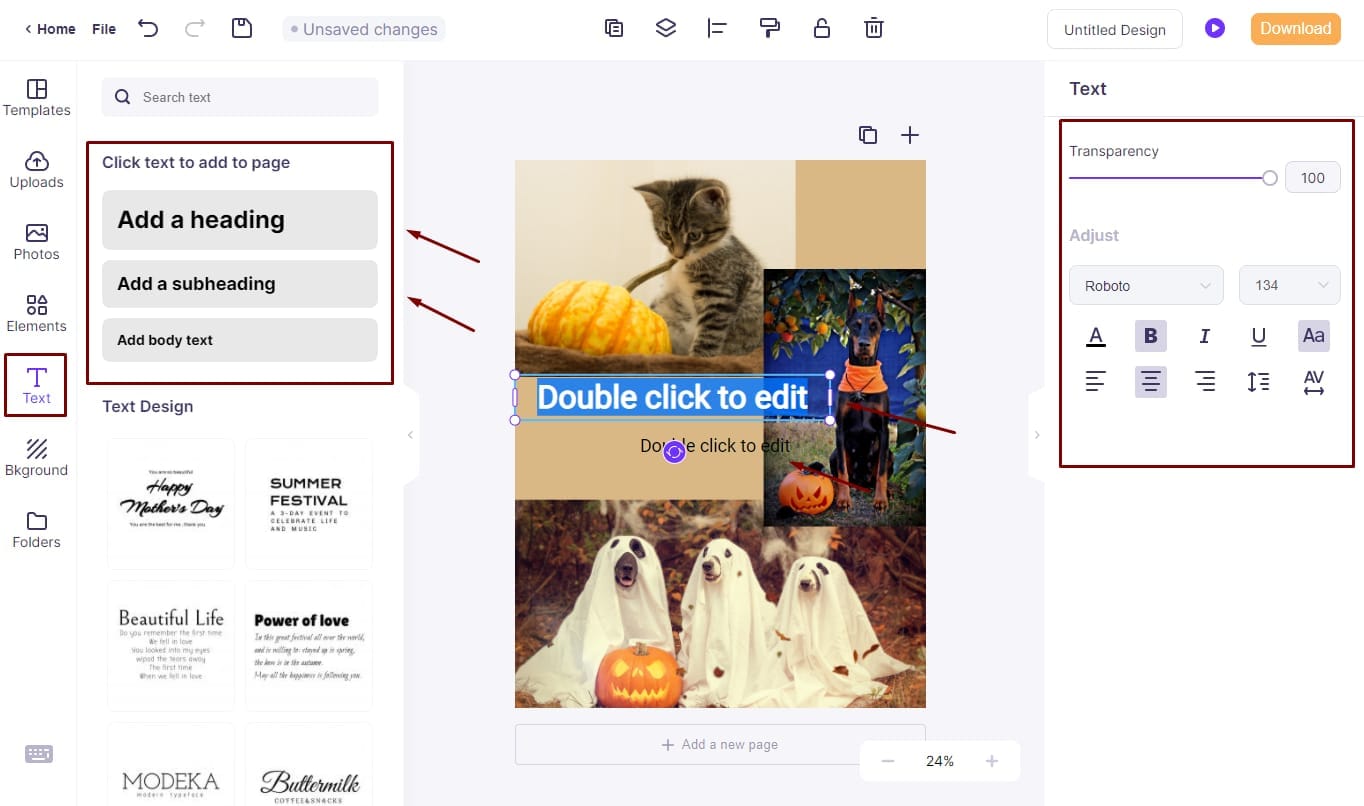Choose the Happy Mother's Day text design
The image size is (1364, 806).
tap(171, 504)
